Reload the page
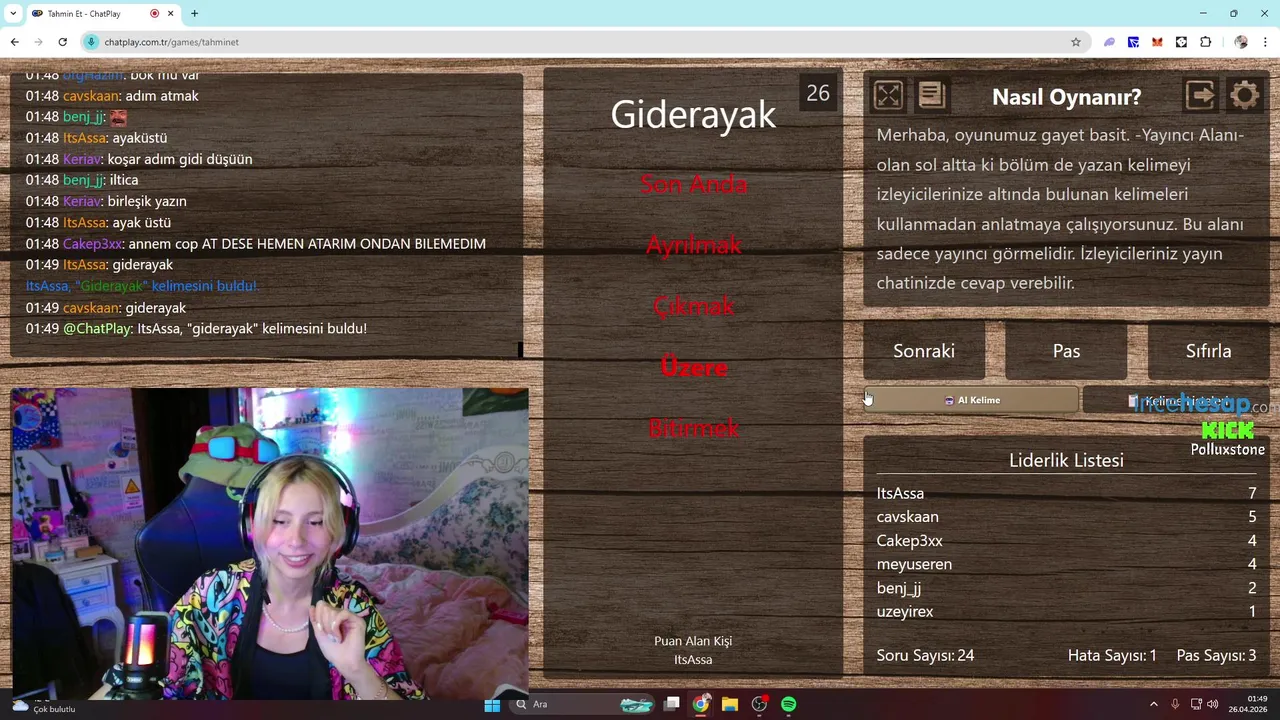The width and height of the screenshot is (1280, 720). click(62, 42)
